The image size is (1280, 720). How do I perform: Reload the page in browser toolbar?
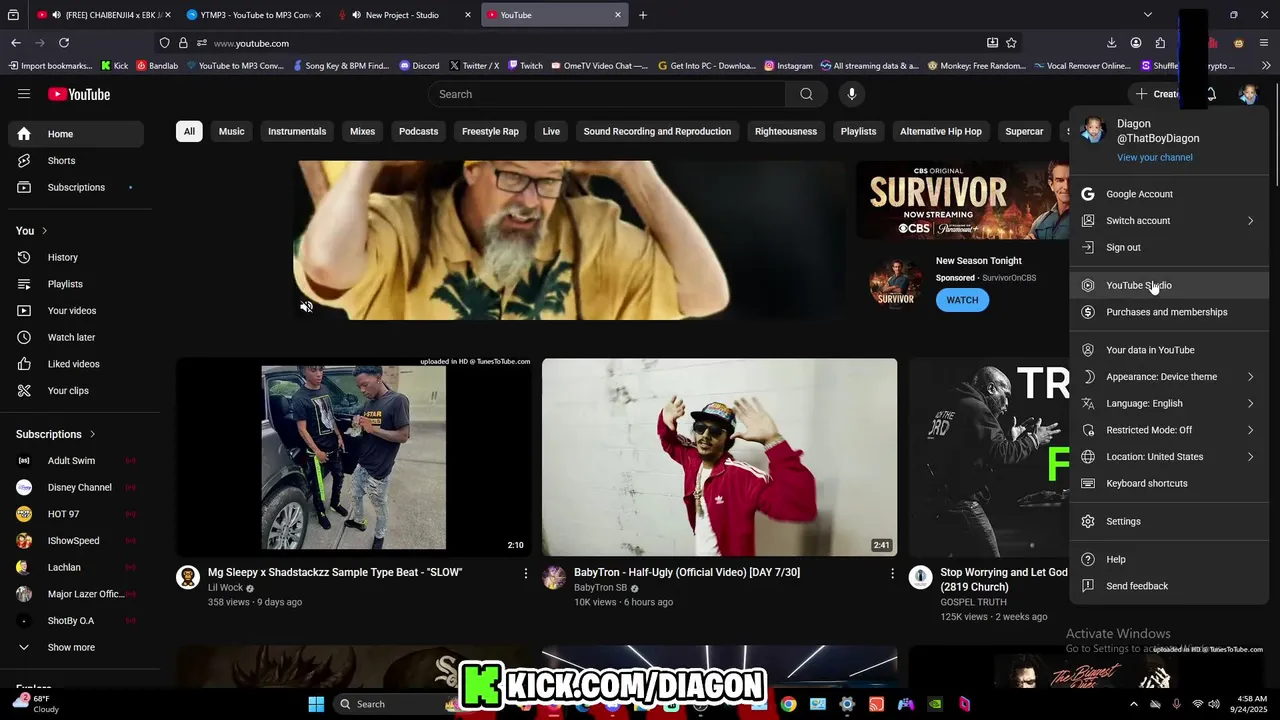pyautogui.click(x=64, y=43)
